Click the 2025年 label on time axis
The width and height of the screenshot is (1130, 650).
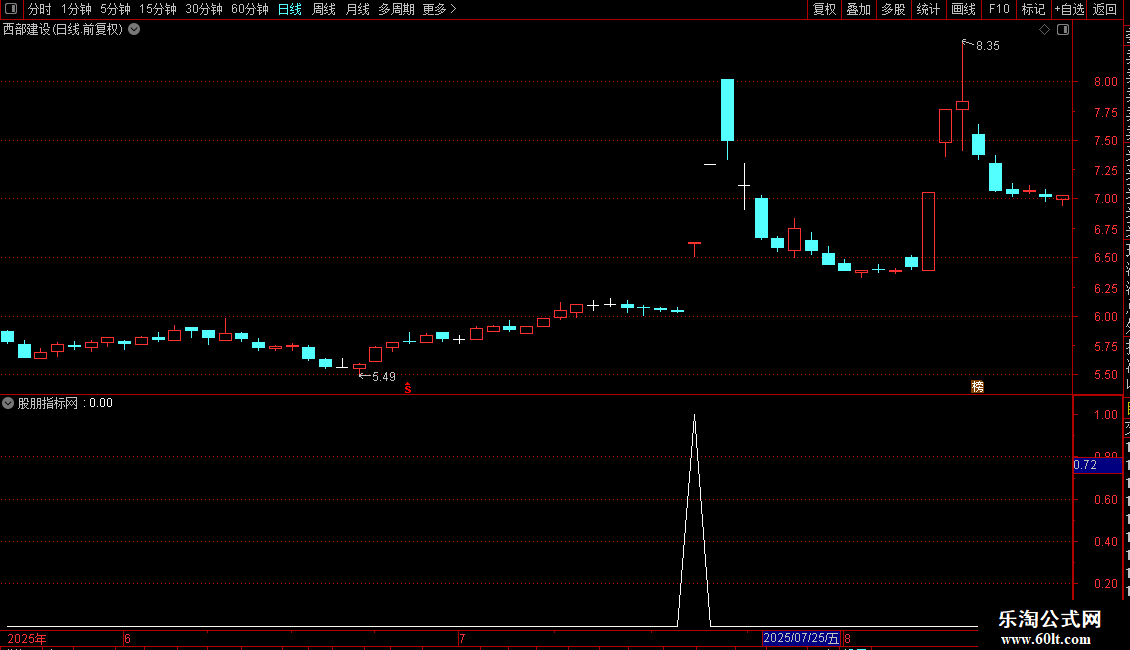(27, 639)
